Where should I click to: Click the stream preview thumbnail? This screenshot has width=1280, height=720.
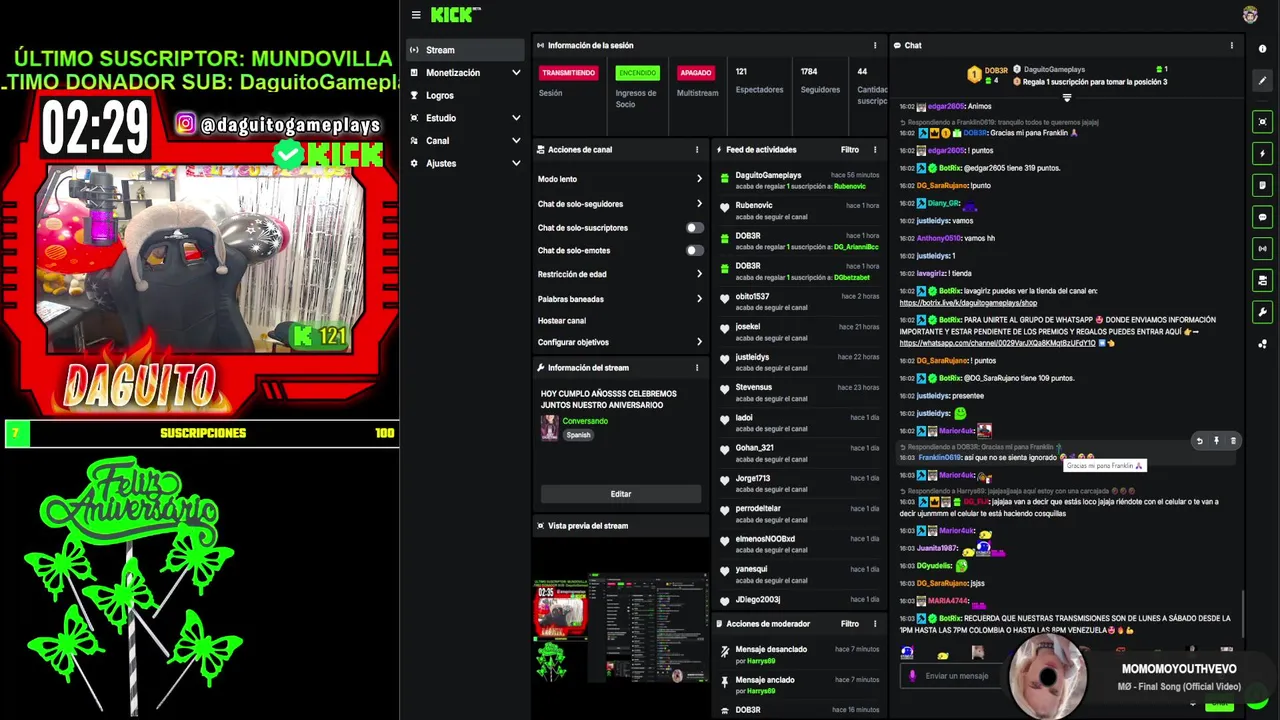pyautogui.click(x=620, y=628)
